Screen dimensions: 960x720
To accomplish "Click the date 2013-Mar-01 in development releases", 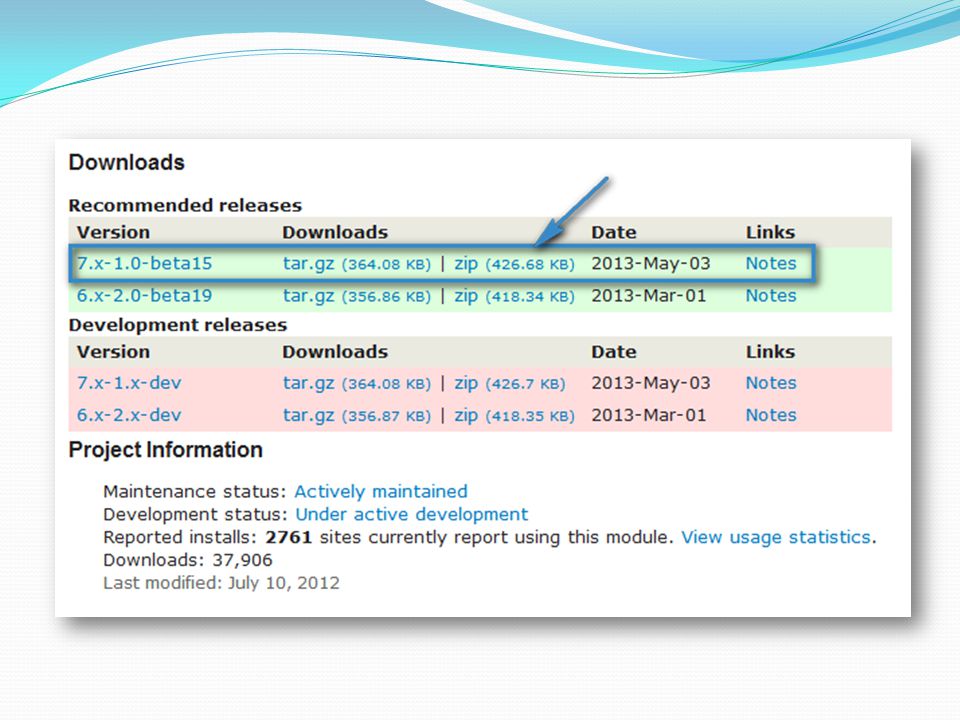I will point(649,415).
